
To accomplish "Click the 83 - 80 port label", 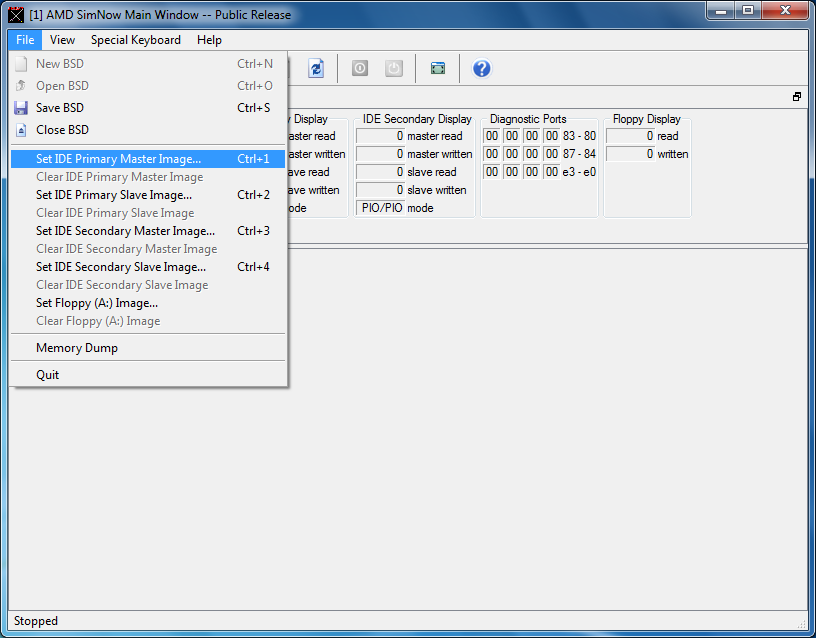I will (x=579, y=136).
